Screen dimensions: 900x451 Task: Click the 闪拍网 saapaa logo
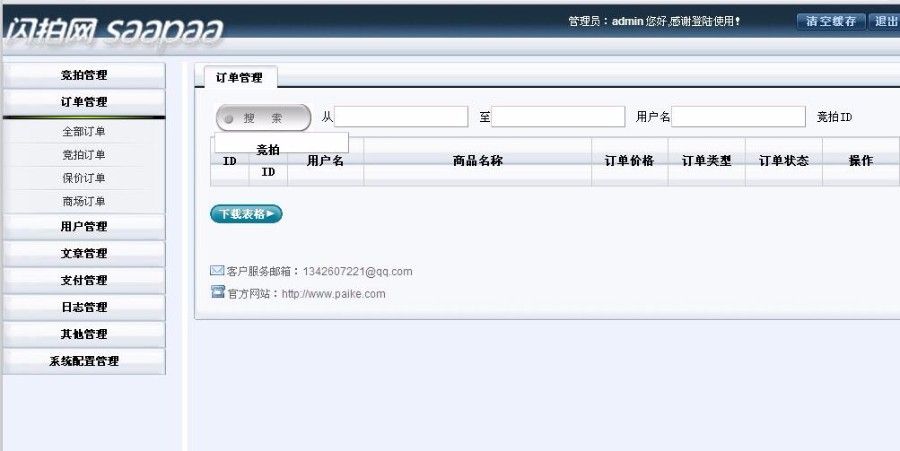pos(114,30)
